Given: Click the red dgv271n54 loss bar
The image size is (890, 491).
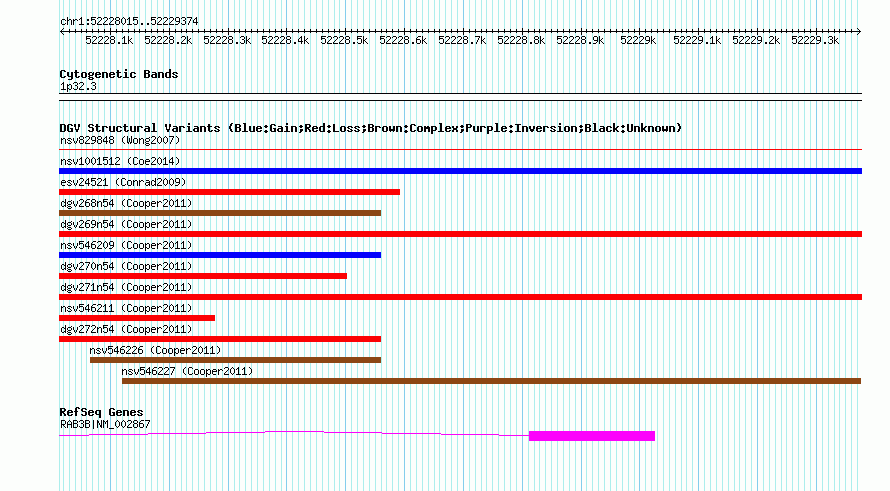Looking at the screenshot, I should [x=460, y=297].
